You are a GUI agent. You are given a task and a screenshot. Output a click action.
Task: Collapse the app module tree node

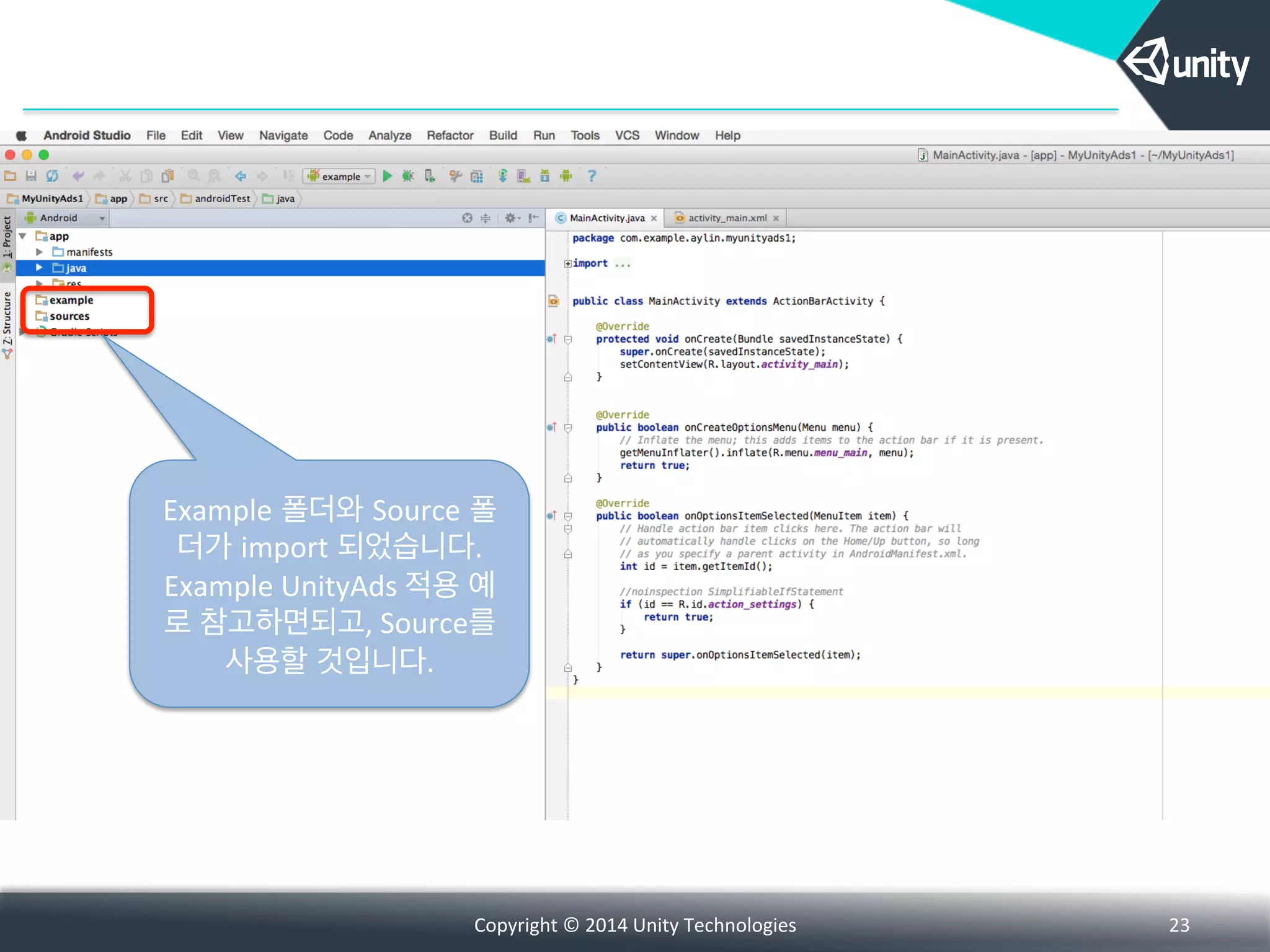23,236
